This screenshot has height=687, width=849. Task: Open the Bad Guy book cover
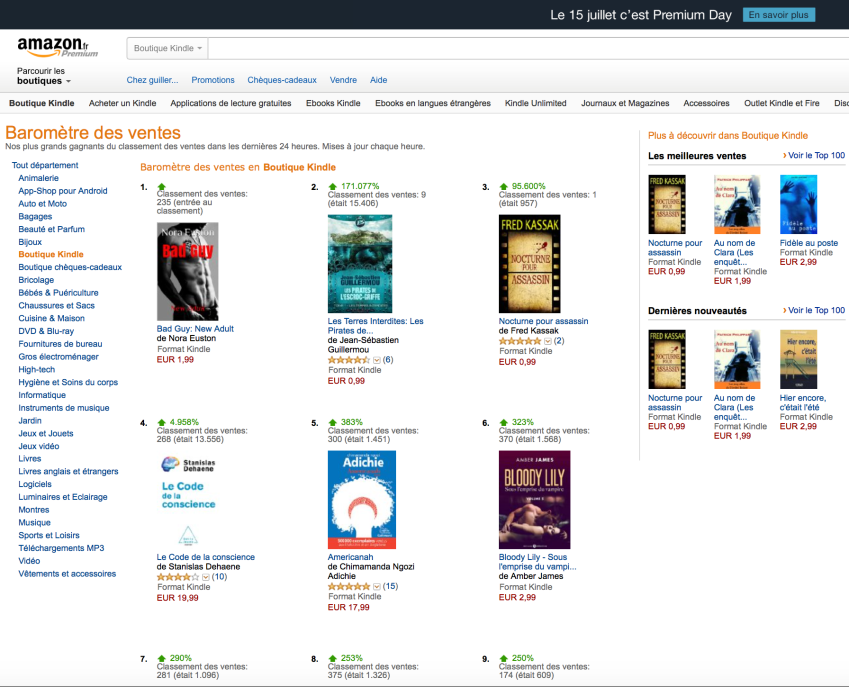tap(187, 271)
